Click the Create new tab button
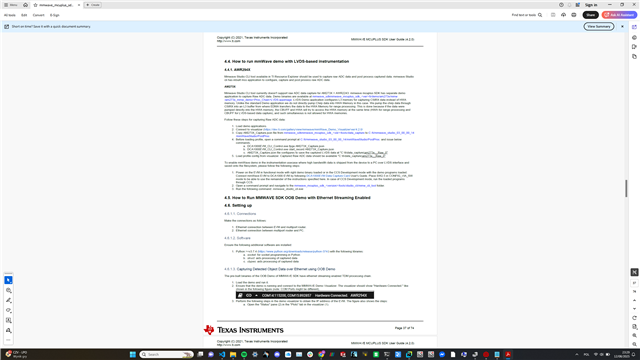640x360 pixels. coord(93,5)
